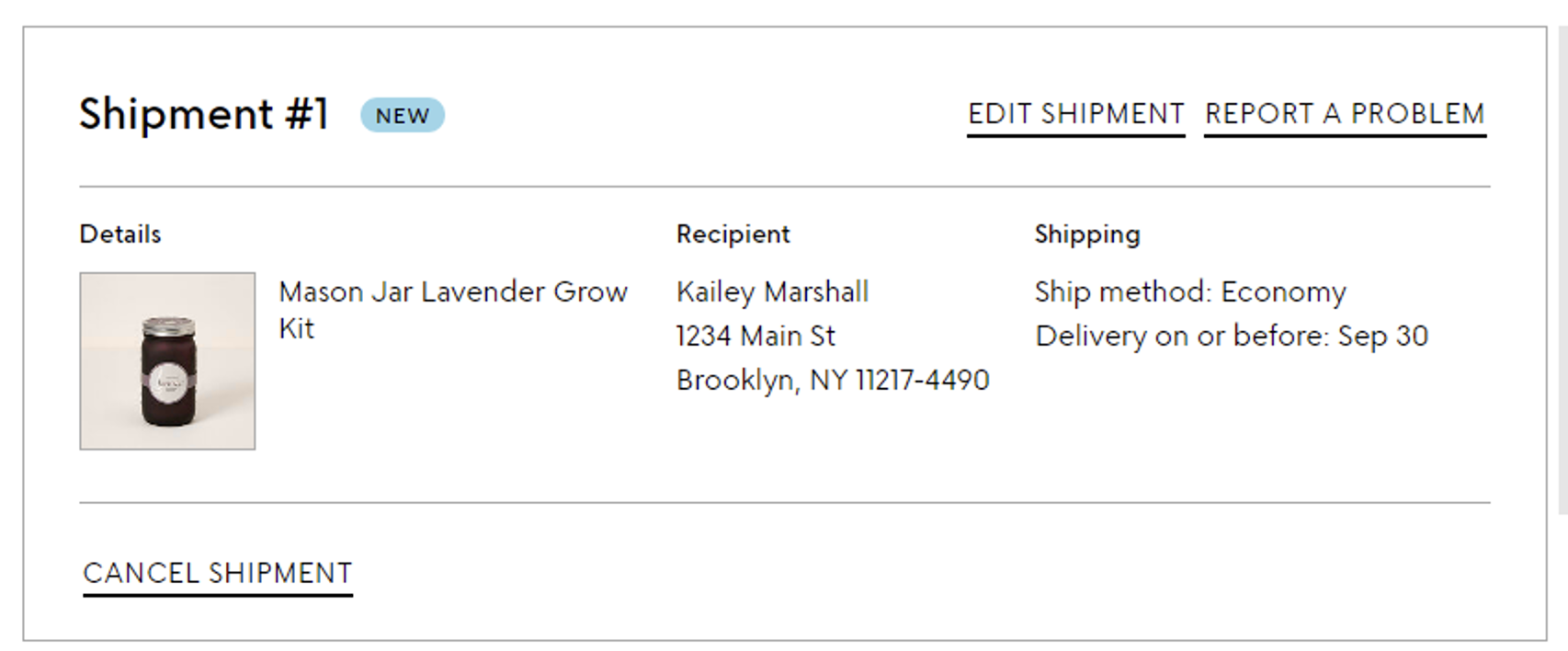Select the Shipment #1 heading

pos(203,115)
